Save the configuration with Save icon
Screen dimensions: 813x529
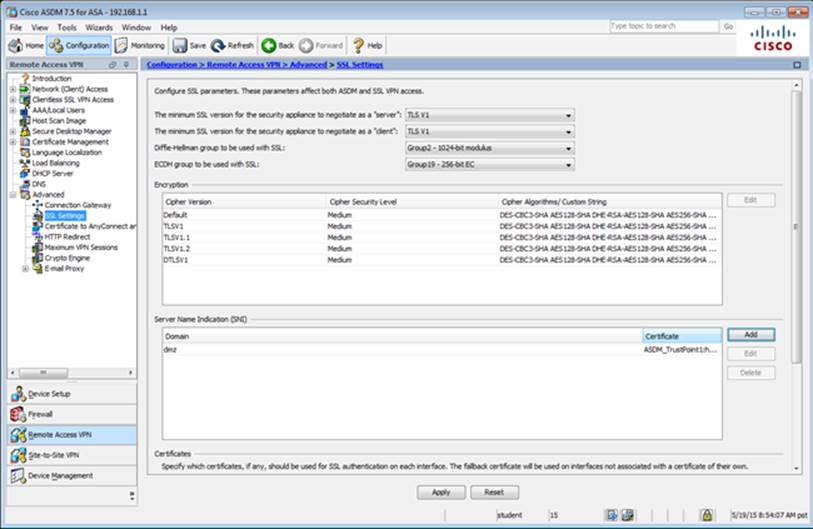[189, 45]
